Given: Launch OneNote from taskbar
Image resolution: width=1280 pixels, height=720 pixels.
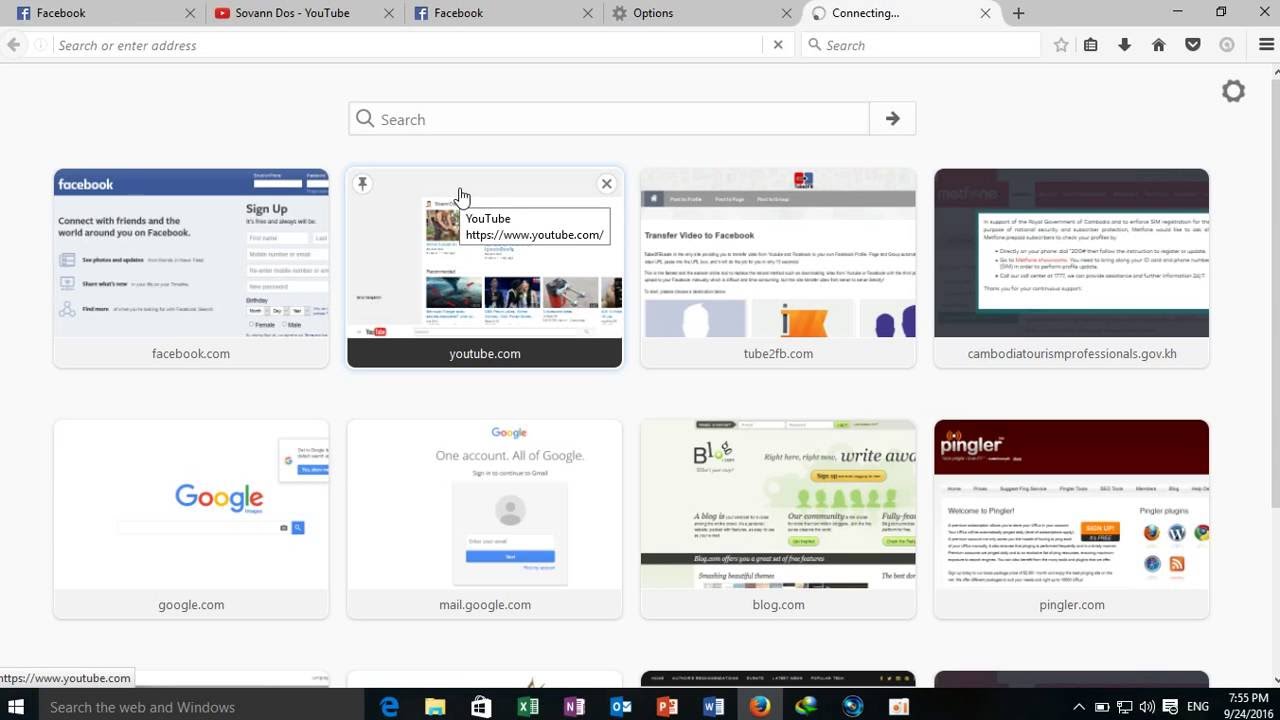Looking at the screenshot, I should pos(574,707).
